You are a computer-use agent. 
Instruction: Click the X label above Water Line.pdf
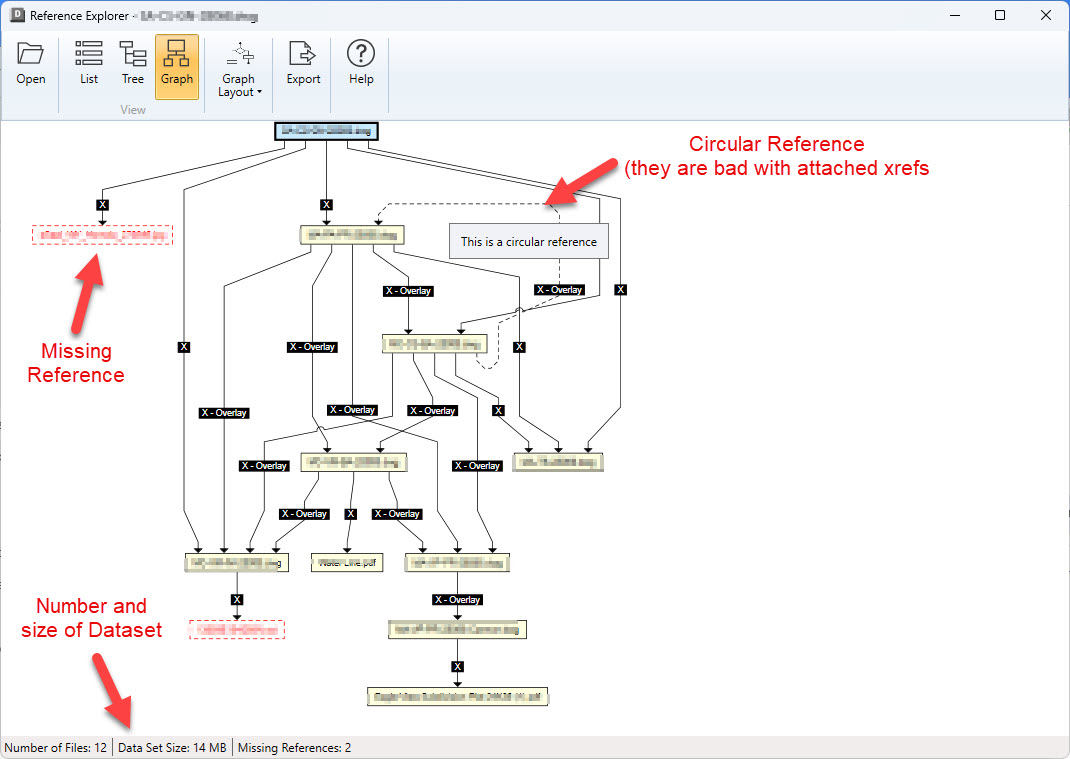[350, 514]
